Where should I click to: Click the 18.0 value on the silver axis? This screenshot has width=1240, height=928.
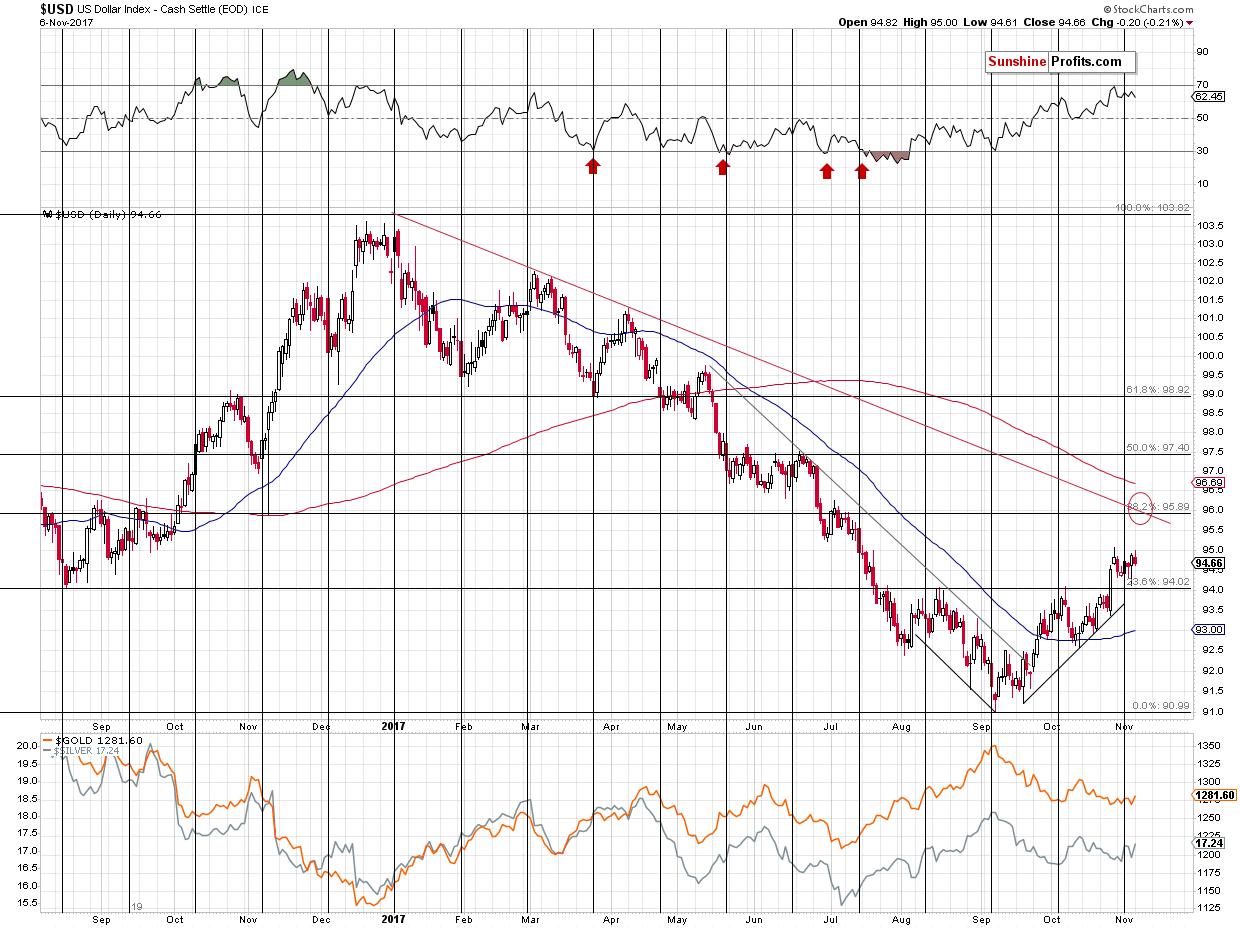27,816
